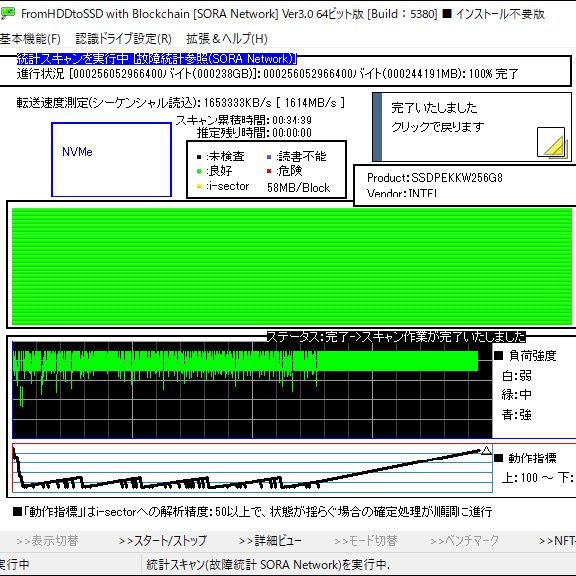The image size is (576, 576).
Task: Open >>詳細ビュー
Action: [270, 541]
